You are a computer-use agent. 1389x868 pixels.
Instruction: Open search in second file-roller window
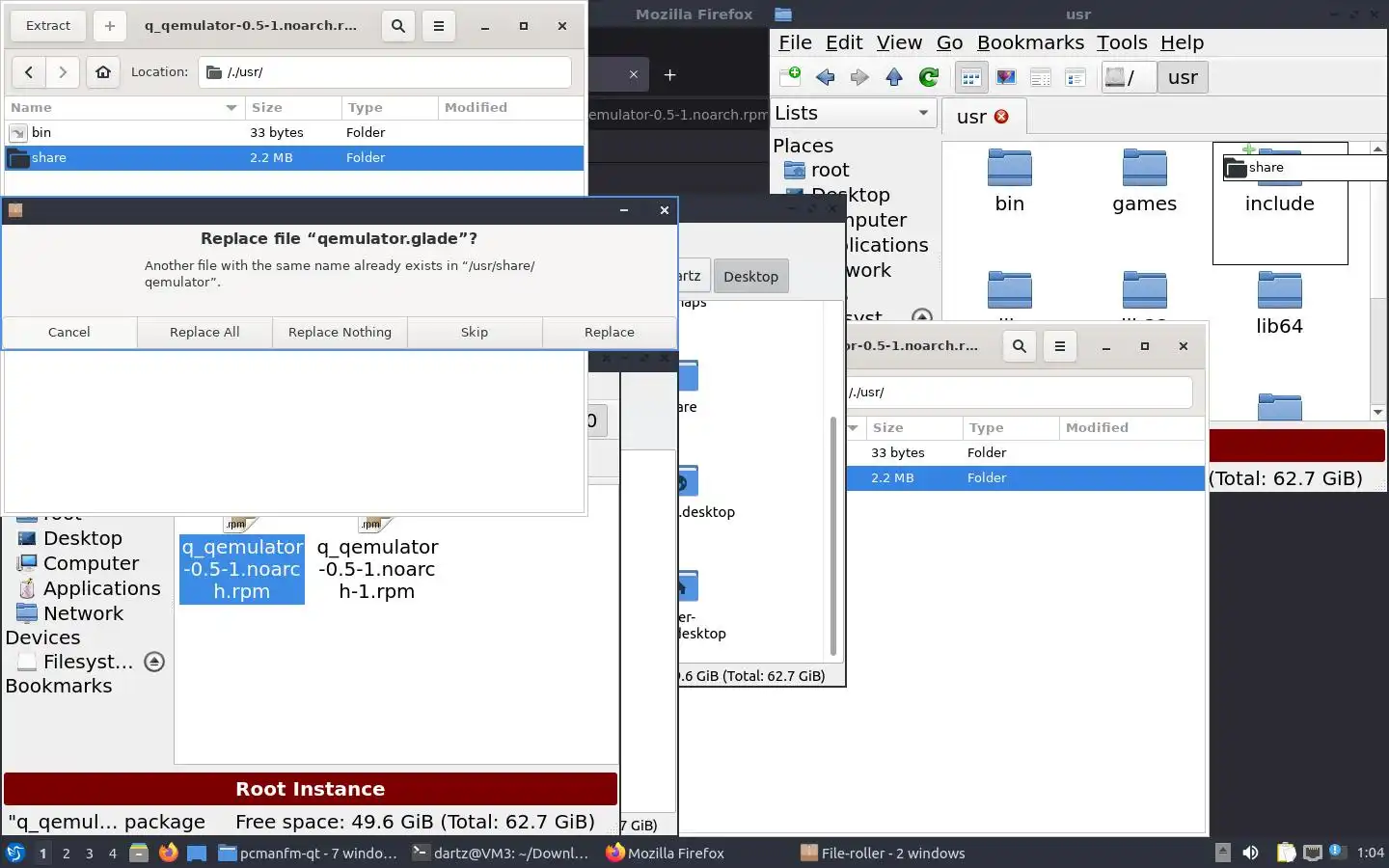pos(1020,346)
